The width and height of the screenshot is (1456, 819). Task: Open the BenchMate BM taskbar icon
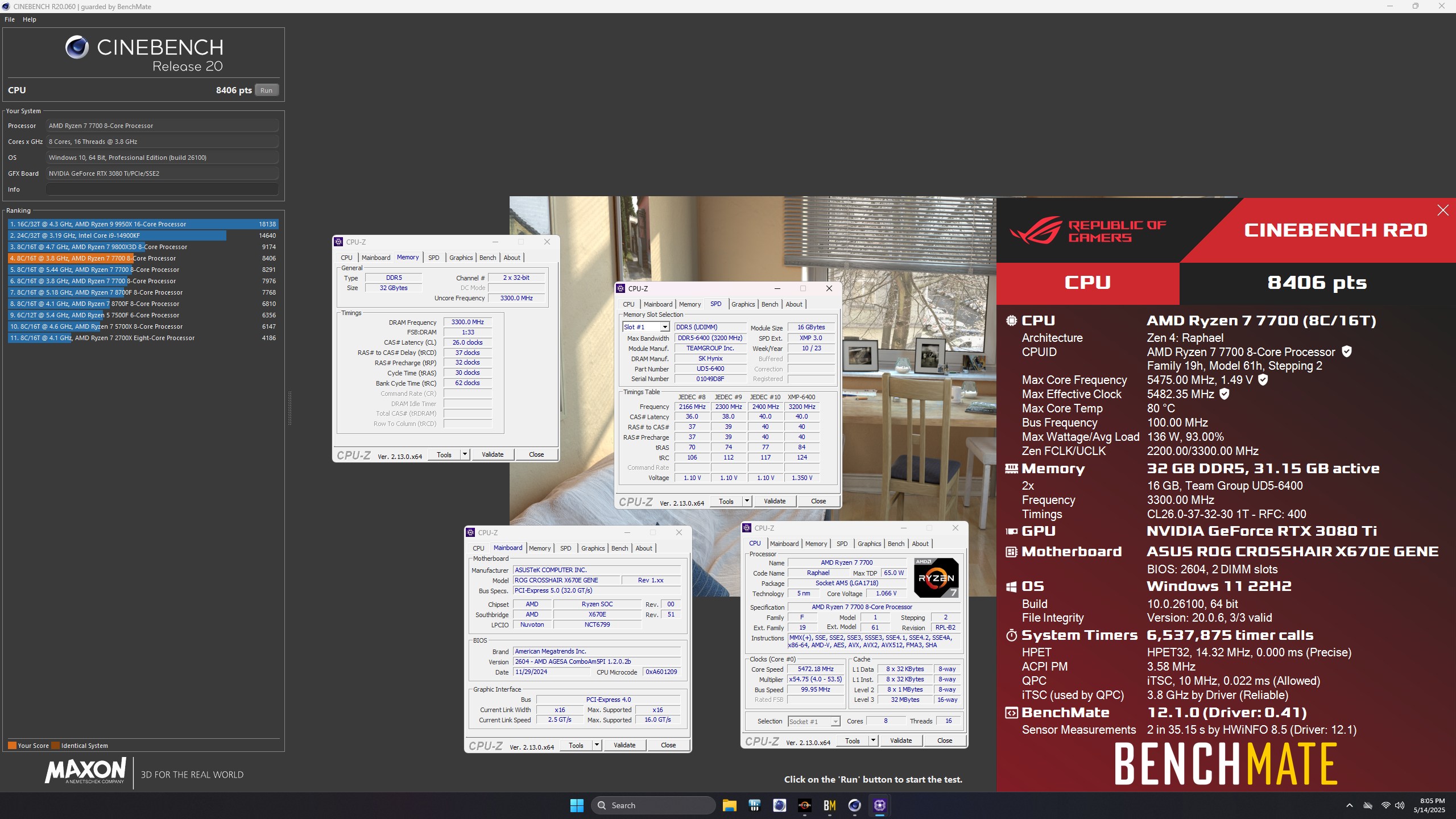[x=829, y=805]
